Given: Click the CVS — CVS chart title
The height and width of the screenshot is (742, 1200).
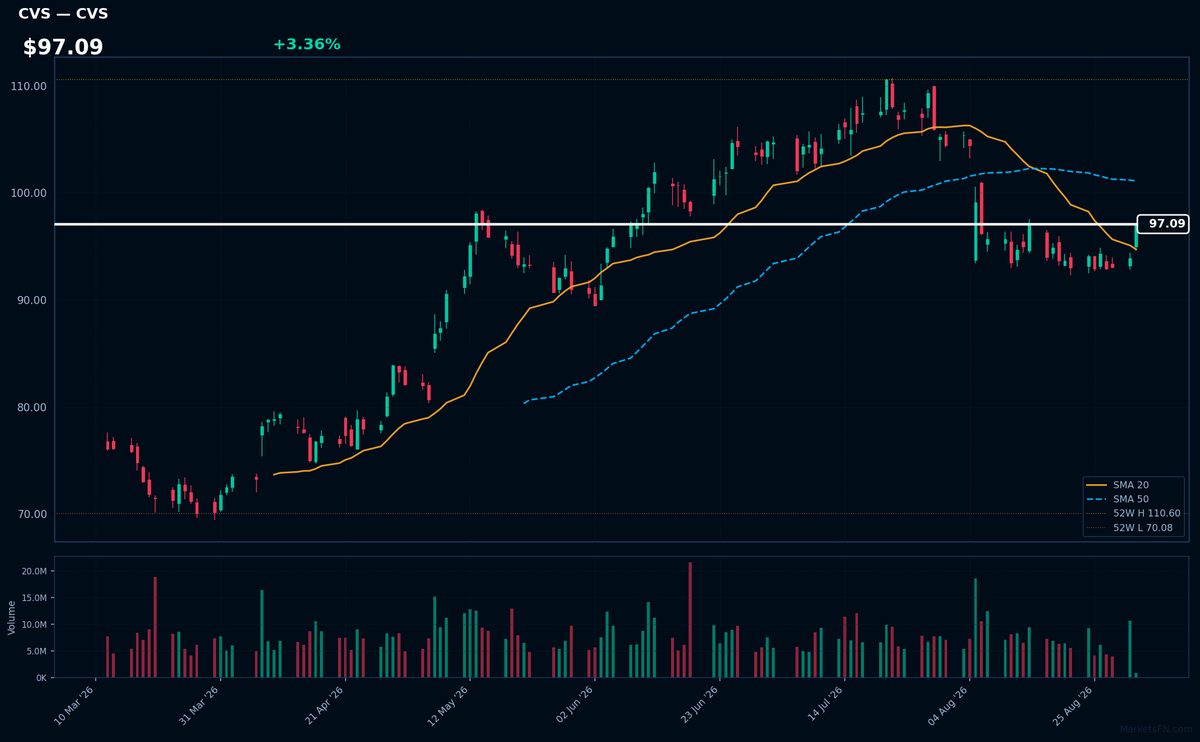Looking at the screenshot, I should coord(63,14).
